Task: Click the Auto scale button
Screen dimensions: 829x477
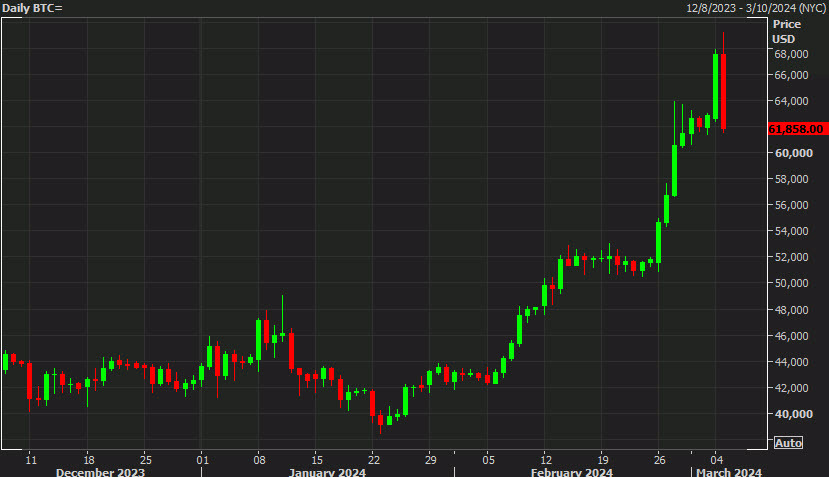Action: 788,443
